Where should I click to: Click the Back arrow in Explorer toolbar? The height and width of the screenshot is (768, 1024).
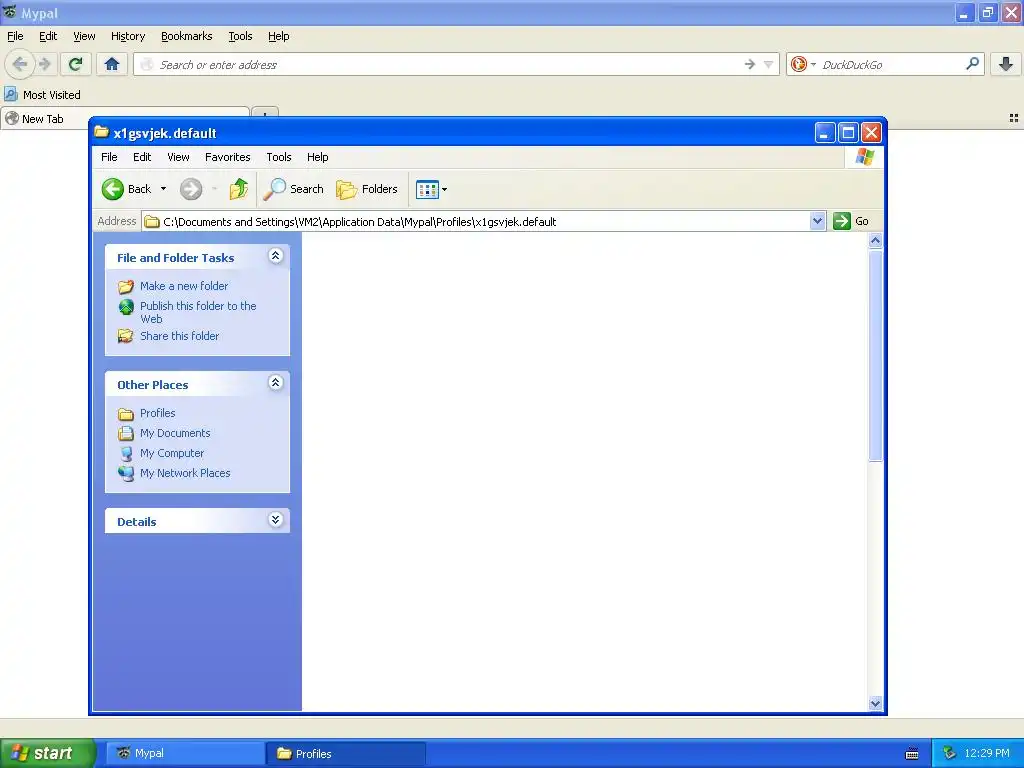click(112, 189)
